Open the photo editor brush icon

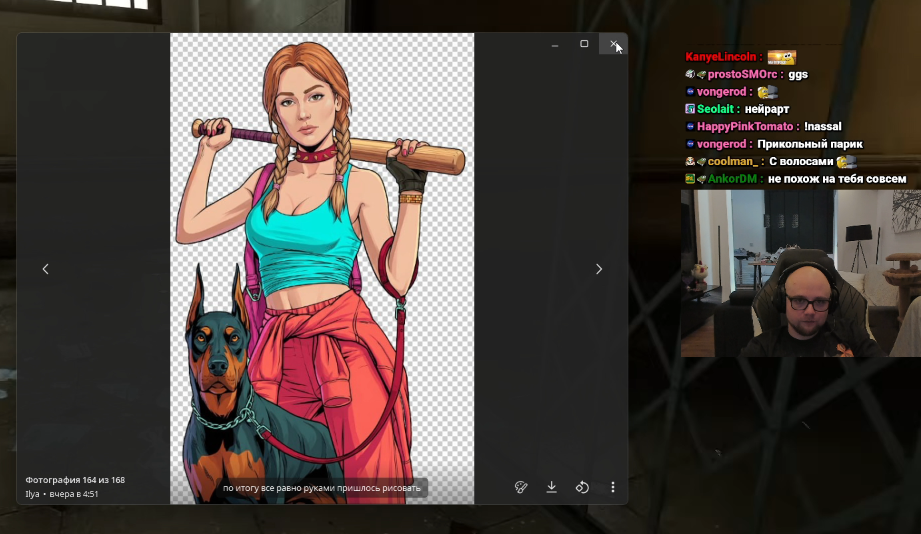click(521, 487)
